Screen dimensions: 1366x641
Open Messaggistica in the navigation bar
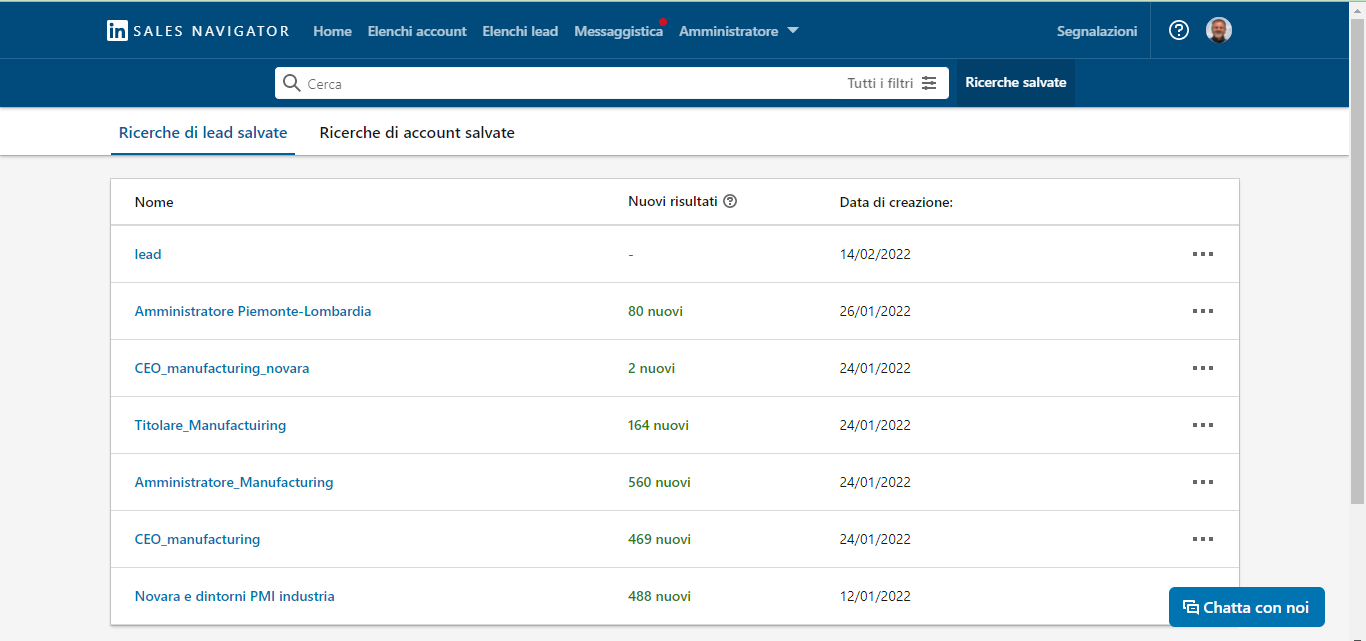618,31
